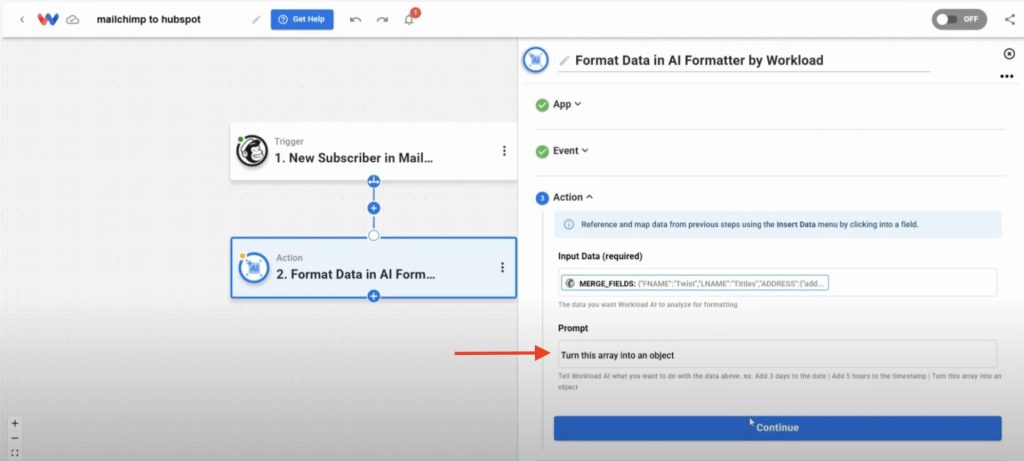
Task: Expand the App section
Action: (x=567, y=104)
